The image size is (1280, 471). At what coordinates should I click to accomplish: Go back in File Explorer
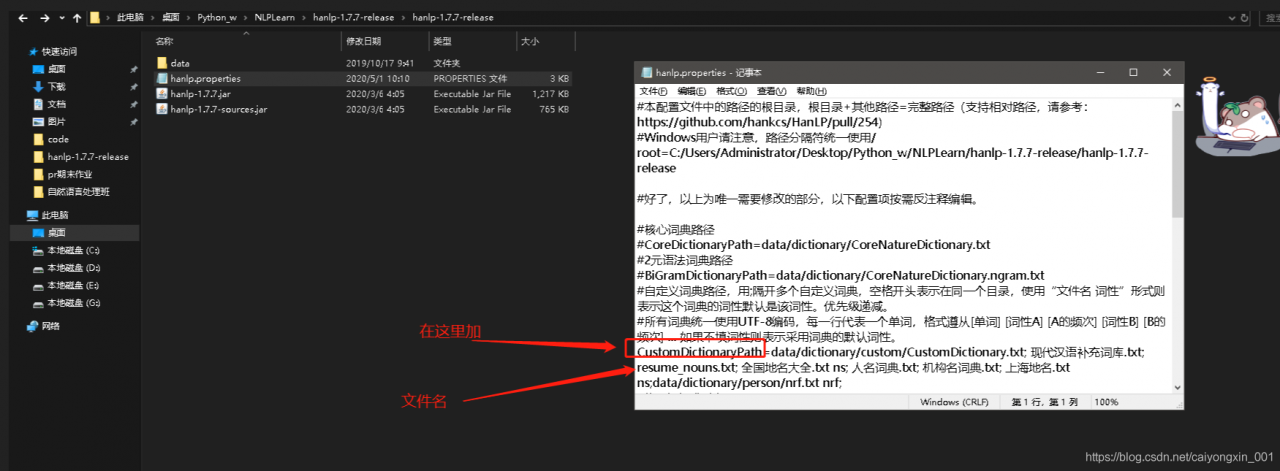[22, 18]
